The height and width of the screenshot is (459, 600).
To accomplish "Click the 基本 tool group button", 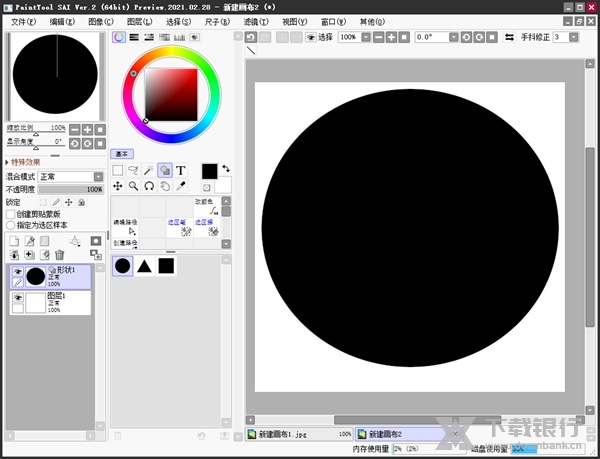I will point(121,154).
